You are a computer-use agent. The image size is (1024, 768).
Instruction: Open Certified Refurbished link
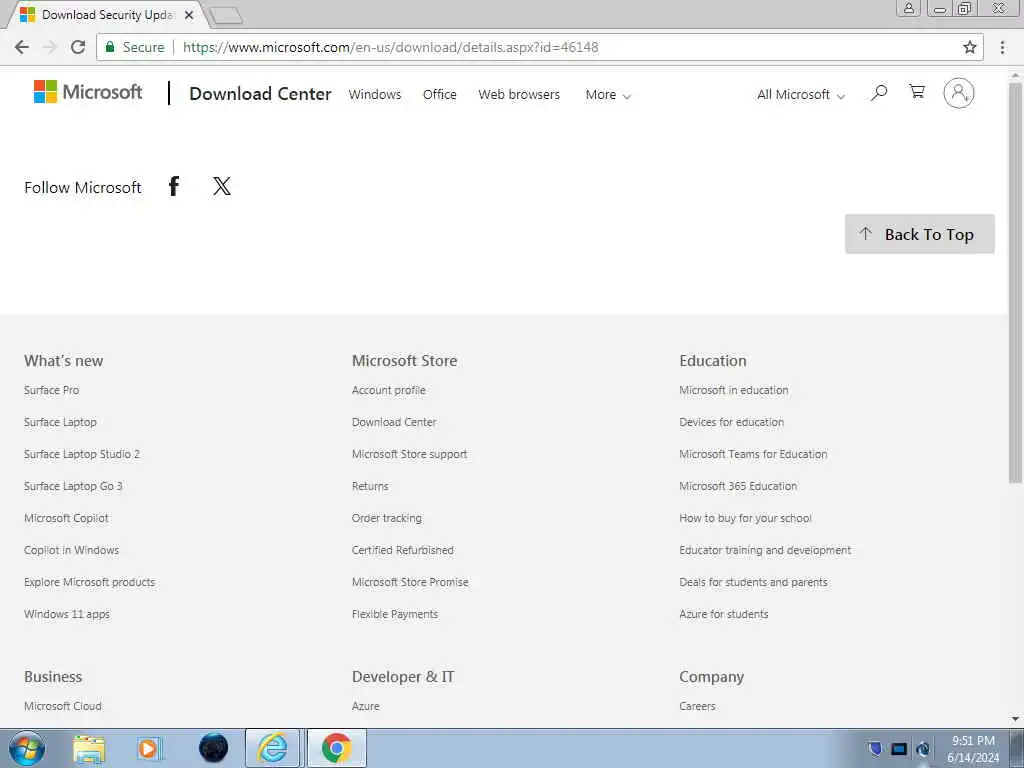tap(402, 550)
